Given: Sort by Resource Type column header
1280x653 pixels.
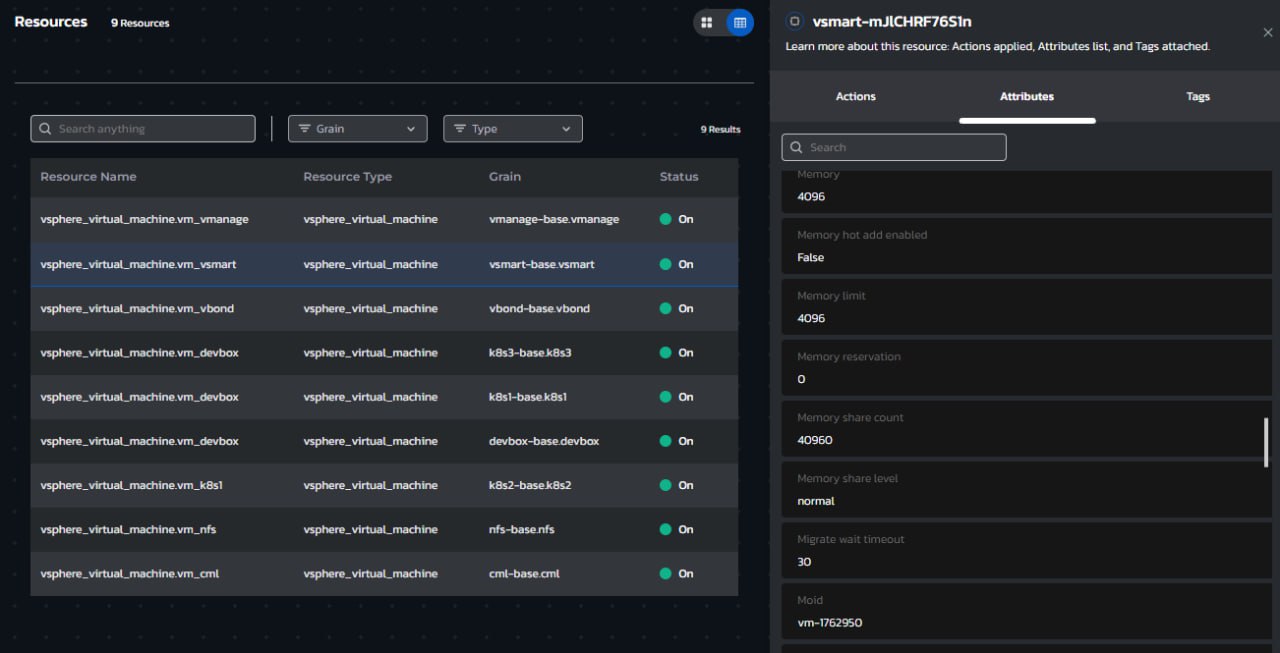Looking at the screenshot, I should coord(348,177).
